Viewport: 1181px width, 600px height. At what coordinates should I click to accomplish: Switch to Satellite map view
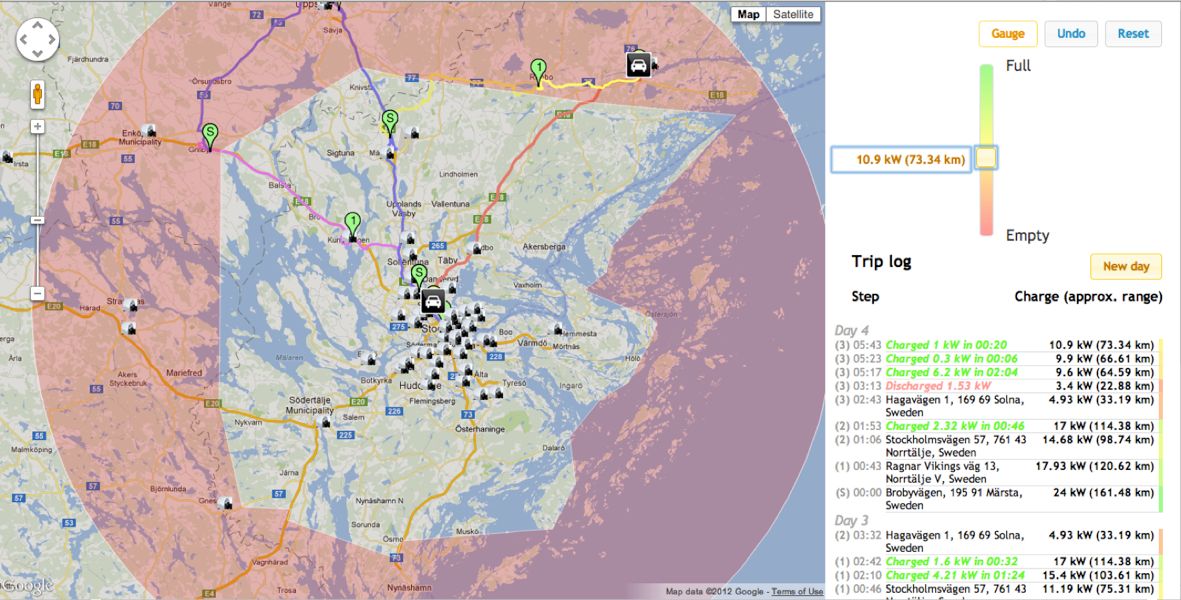pos(793,14)
